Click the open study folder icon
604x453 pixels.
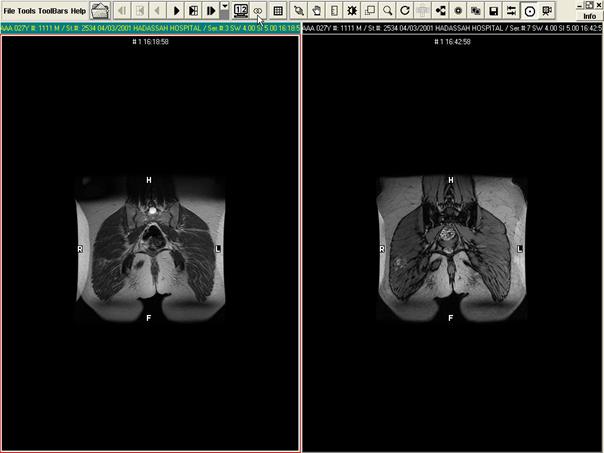100,10
